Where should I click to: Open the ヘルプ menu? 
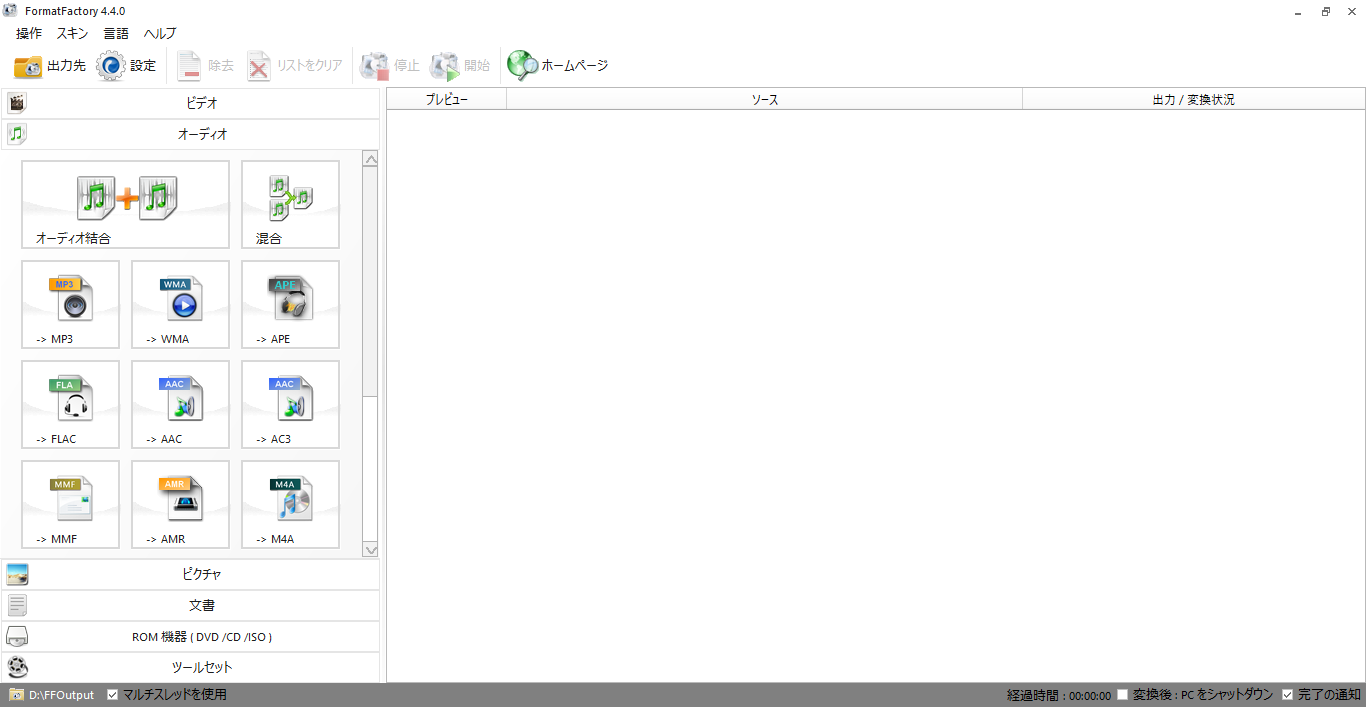(x=160, y=33)
